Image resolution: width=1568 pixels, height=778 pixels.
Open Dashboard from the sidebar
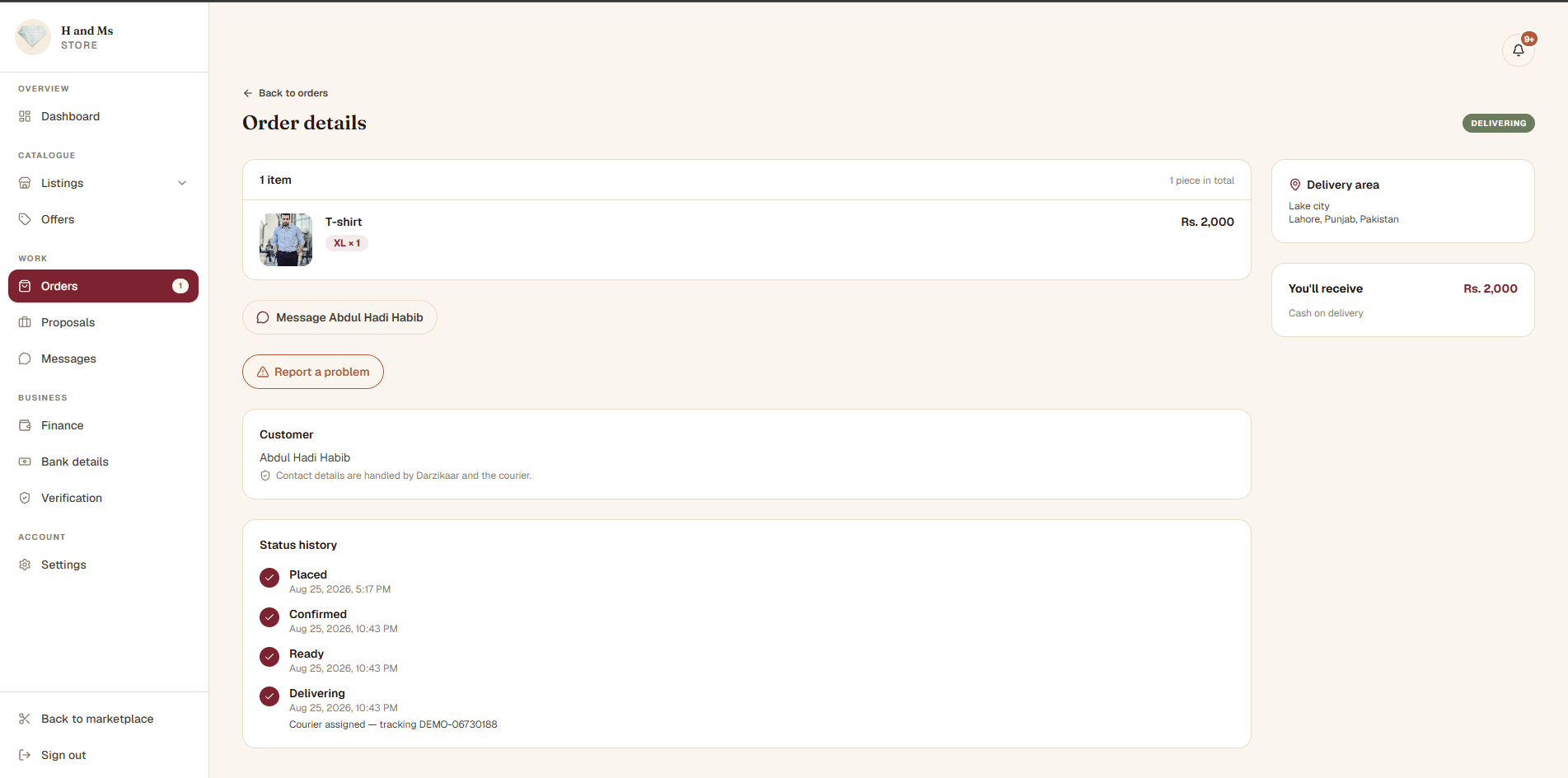(x=104, y=116)
